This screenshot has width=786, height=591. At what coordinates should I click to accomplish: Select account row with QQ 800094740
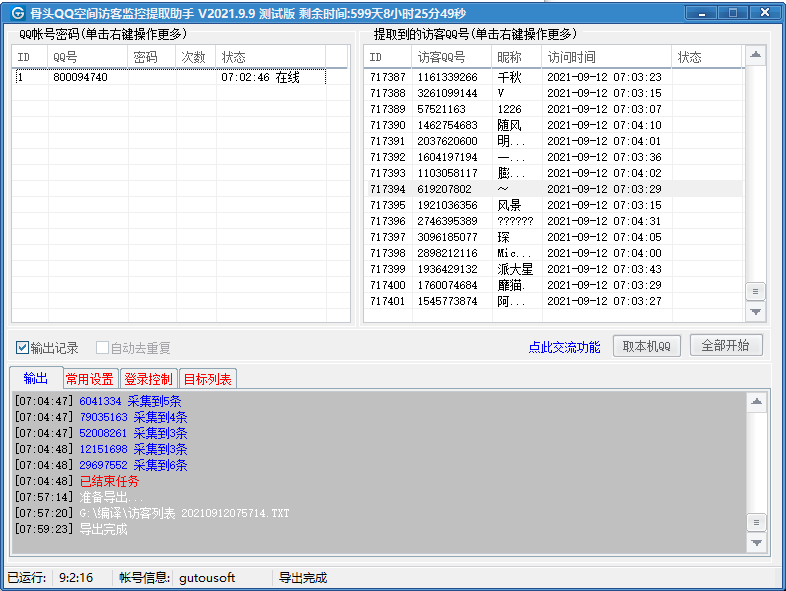[171, 77]
